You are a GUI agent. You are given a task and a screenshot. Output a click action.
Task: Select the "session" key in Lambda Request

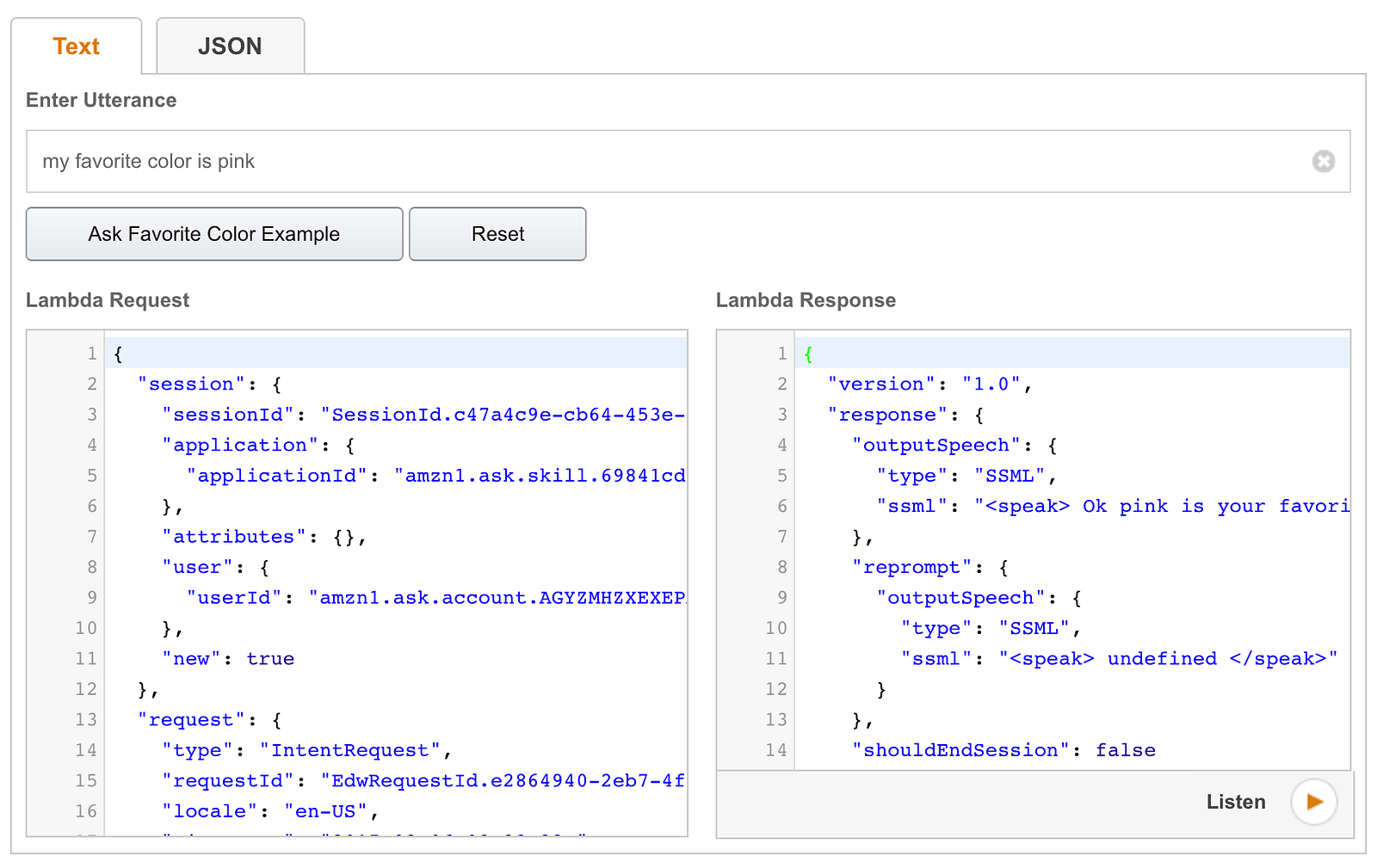(191, 384)
